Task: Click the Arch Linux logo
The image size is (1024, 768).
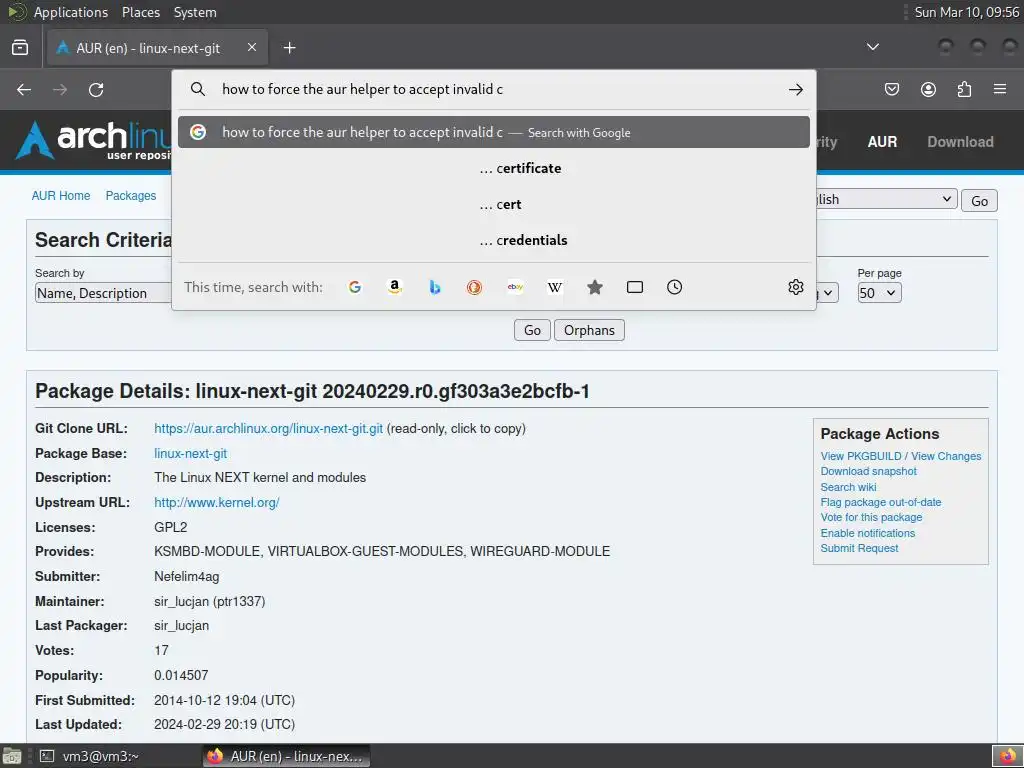Action: pos(93,140)
